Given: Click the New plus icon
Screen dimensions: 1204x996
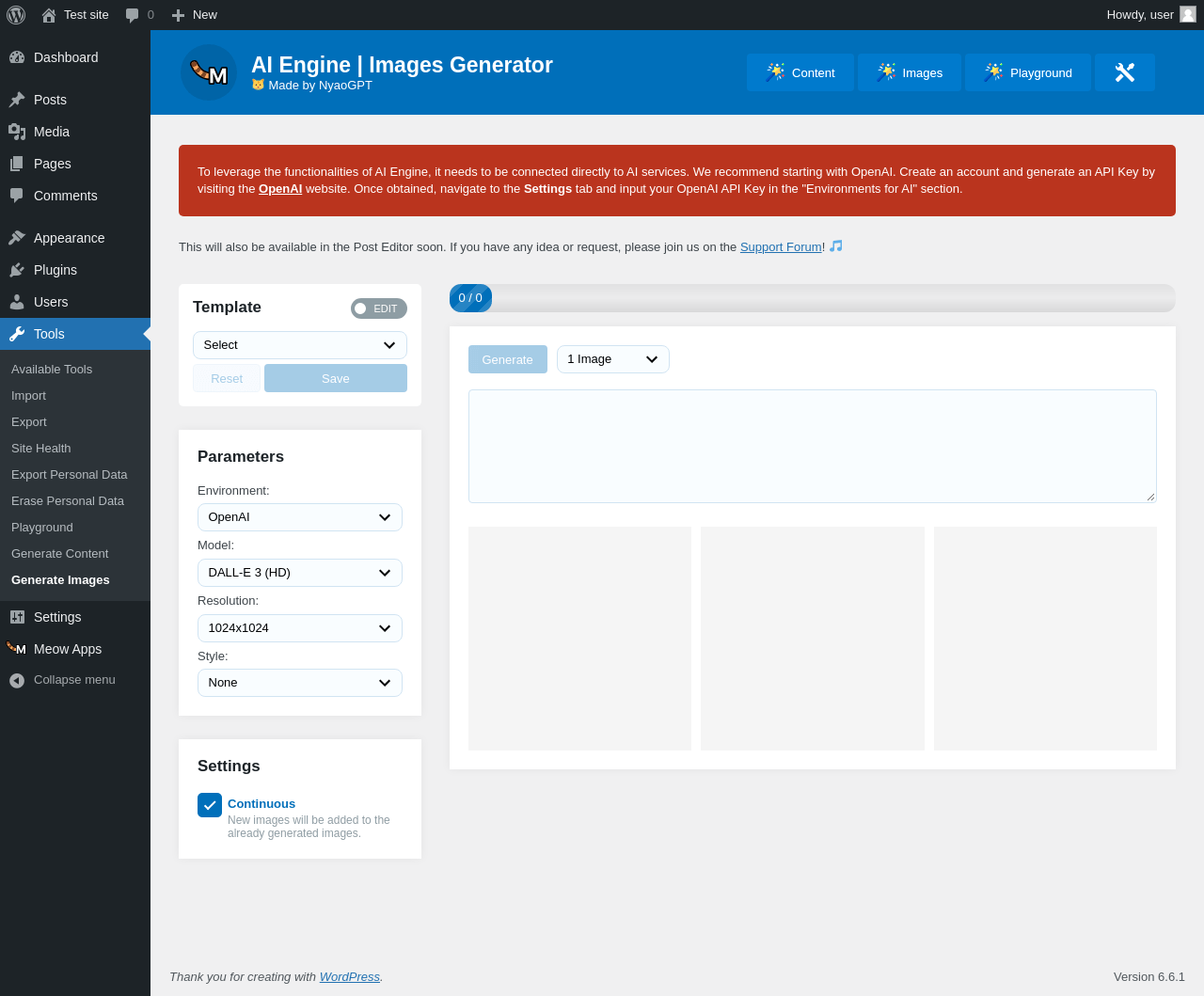Looking at the screenshot, I should 178,15.
